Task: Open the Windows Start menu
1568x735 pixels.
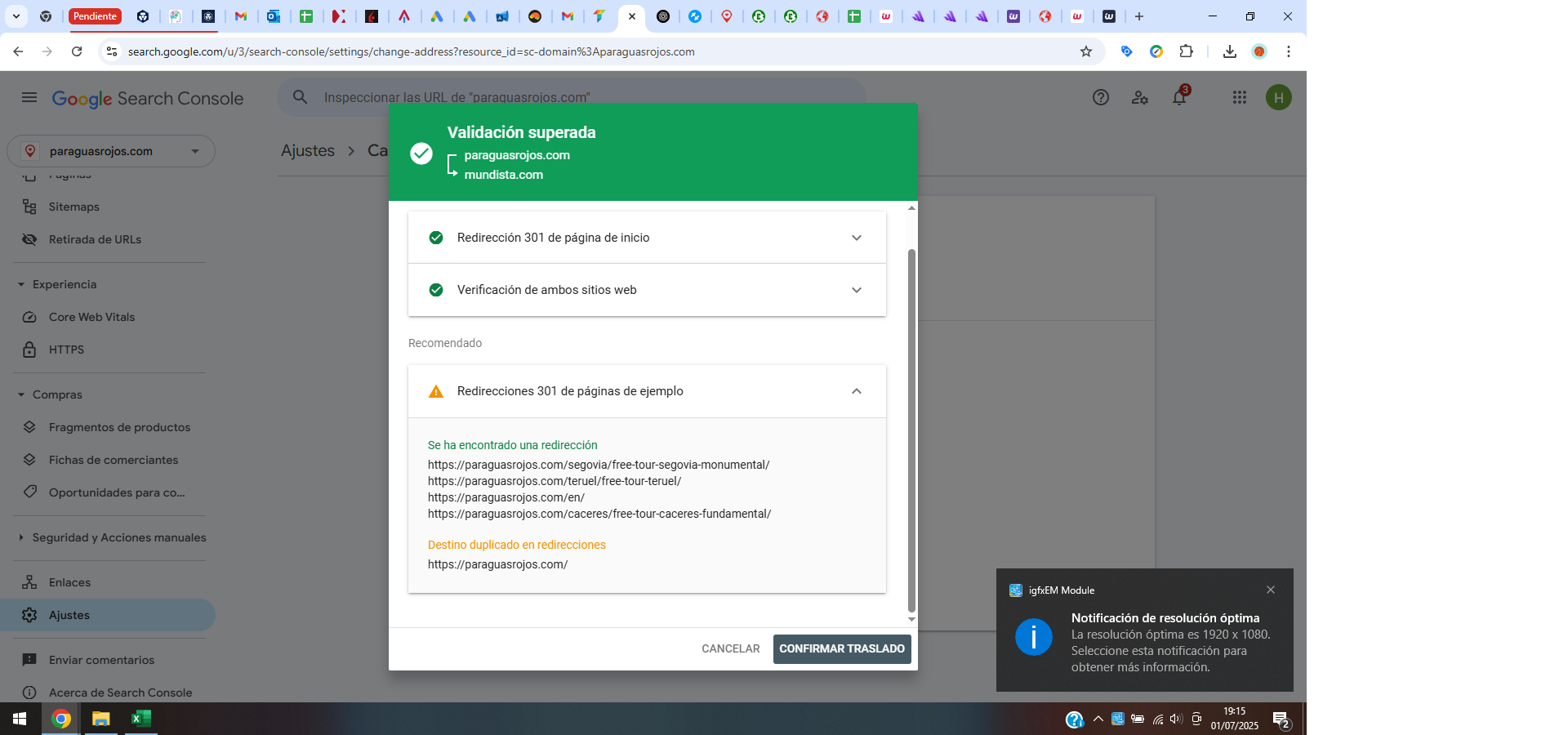Action: (x=20, y=719)
